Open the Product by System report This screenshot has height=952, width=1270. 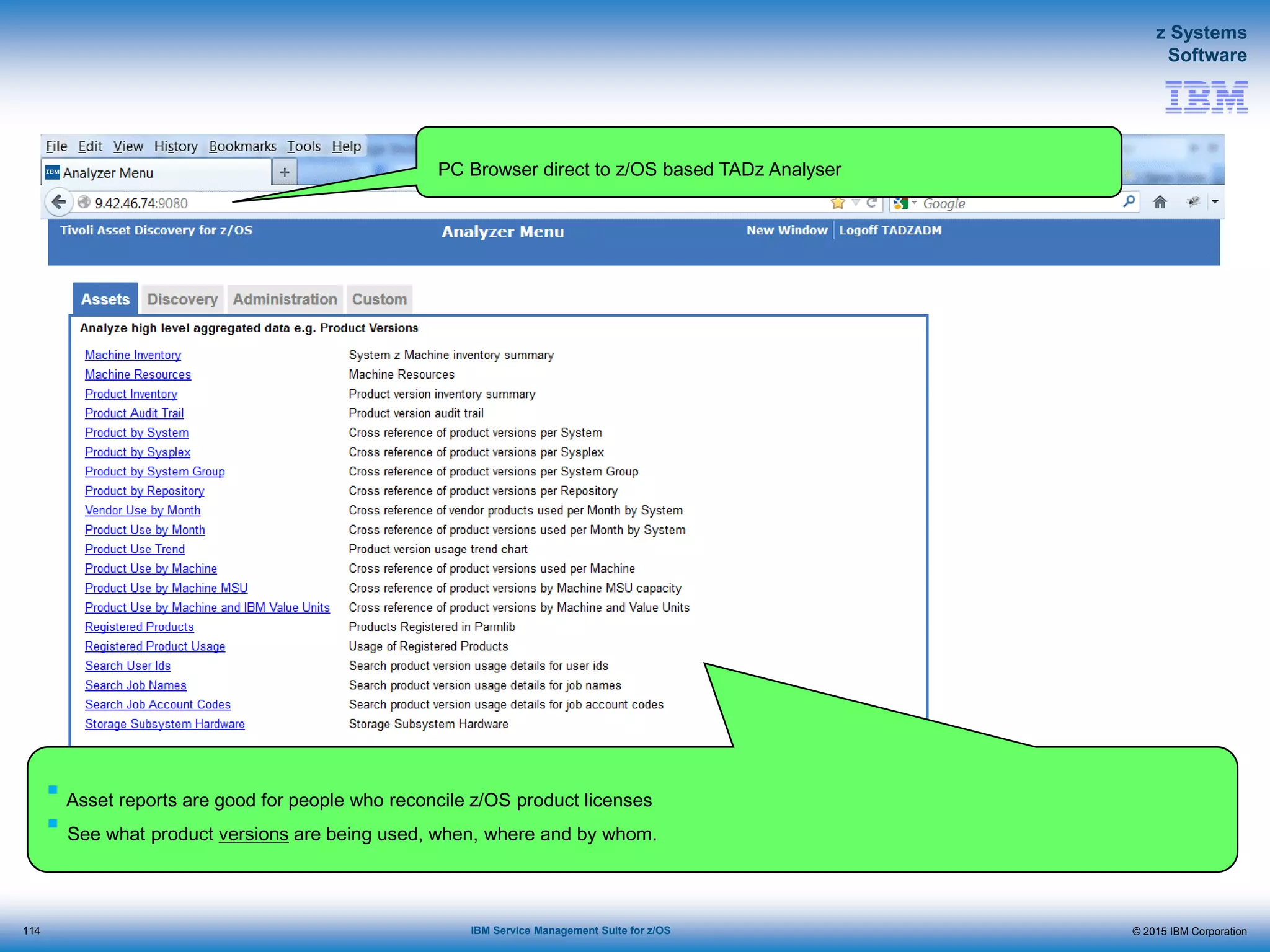tap(136, 433)
